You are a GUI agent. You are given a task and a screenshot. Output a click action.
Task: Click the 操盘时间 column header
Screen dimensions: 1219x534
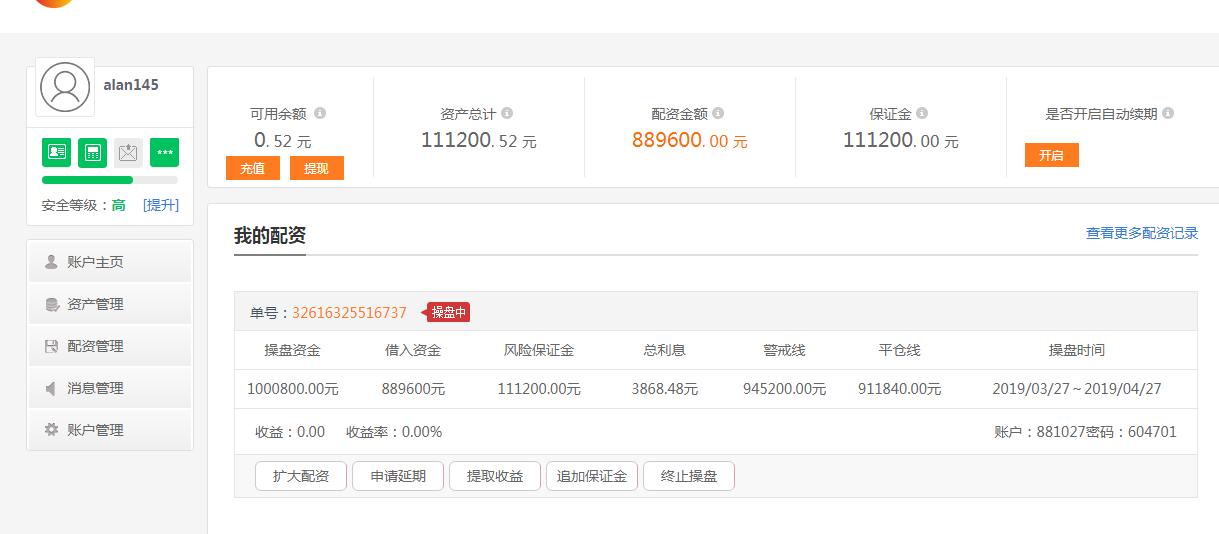click(x=1077, y=350)
